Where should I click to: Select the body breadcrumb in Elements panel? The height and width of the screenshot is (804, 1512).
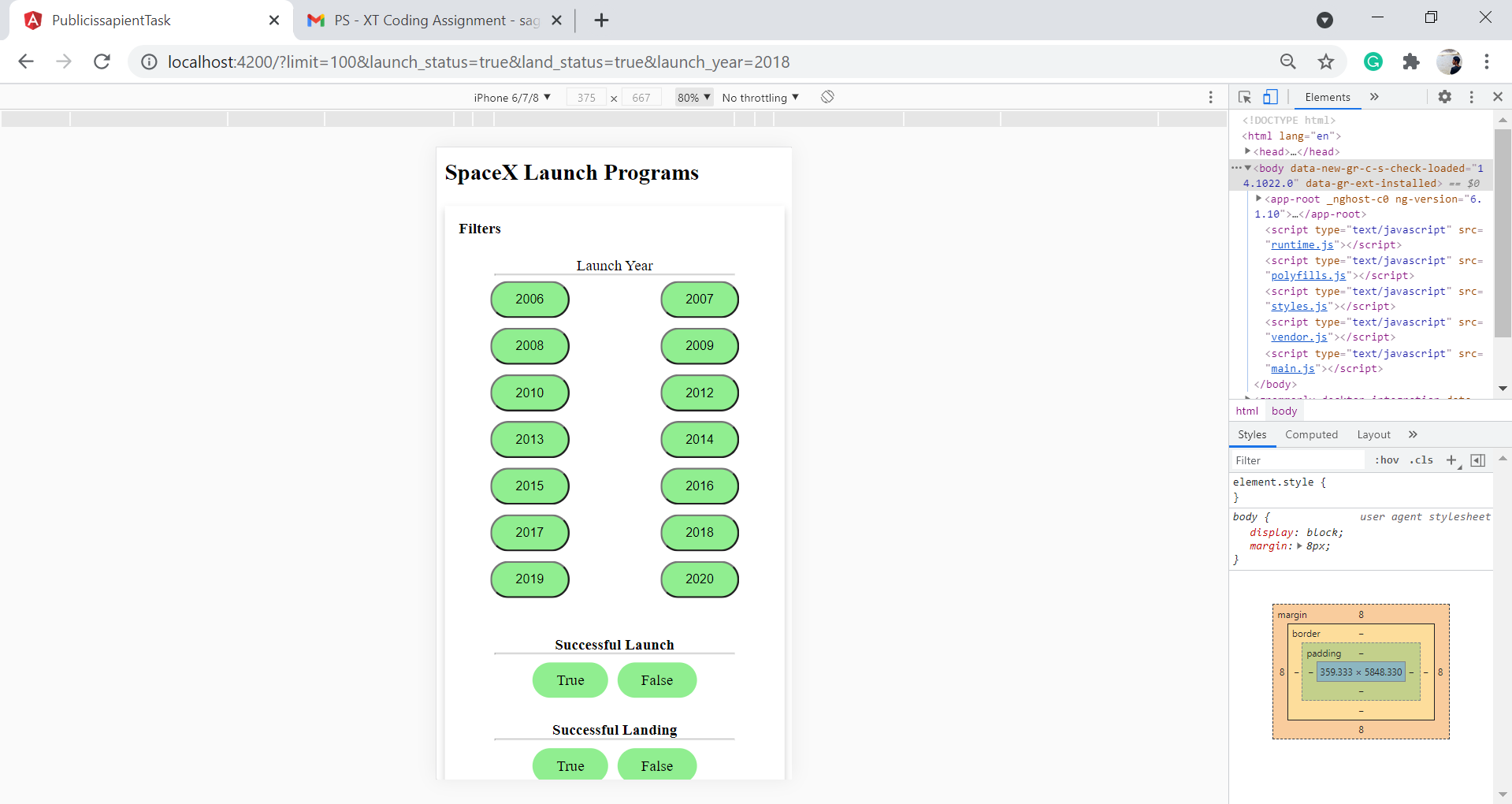coord(1284,411)
